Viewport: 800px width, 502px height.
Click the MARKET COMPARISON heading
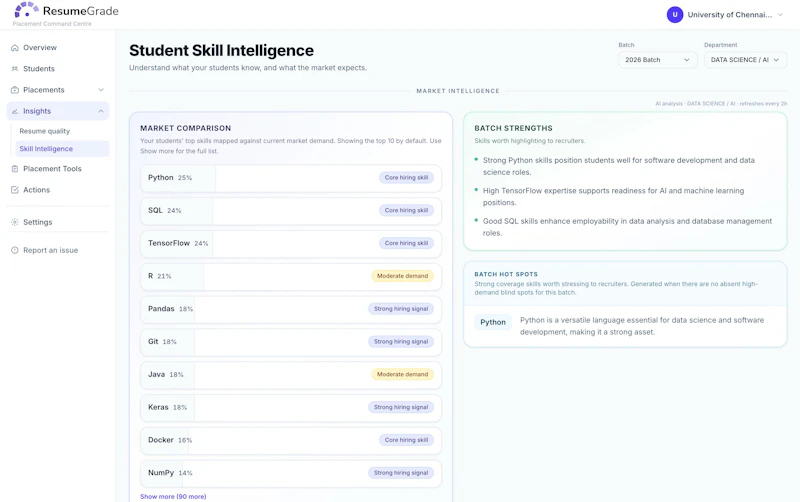pos(186,128)
